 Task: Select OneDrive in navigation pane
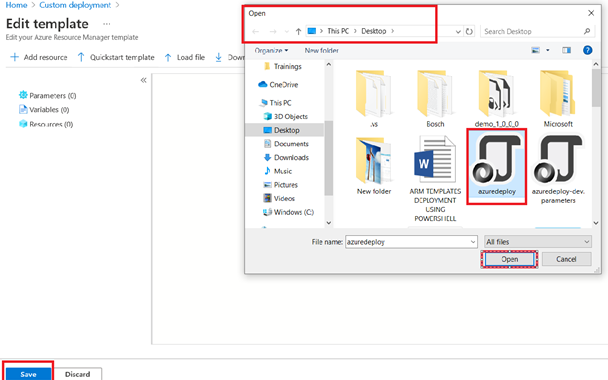click(x=278, y=85)
